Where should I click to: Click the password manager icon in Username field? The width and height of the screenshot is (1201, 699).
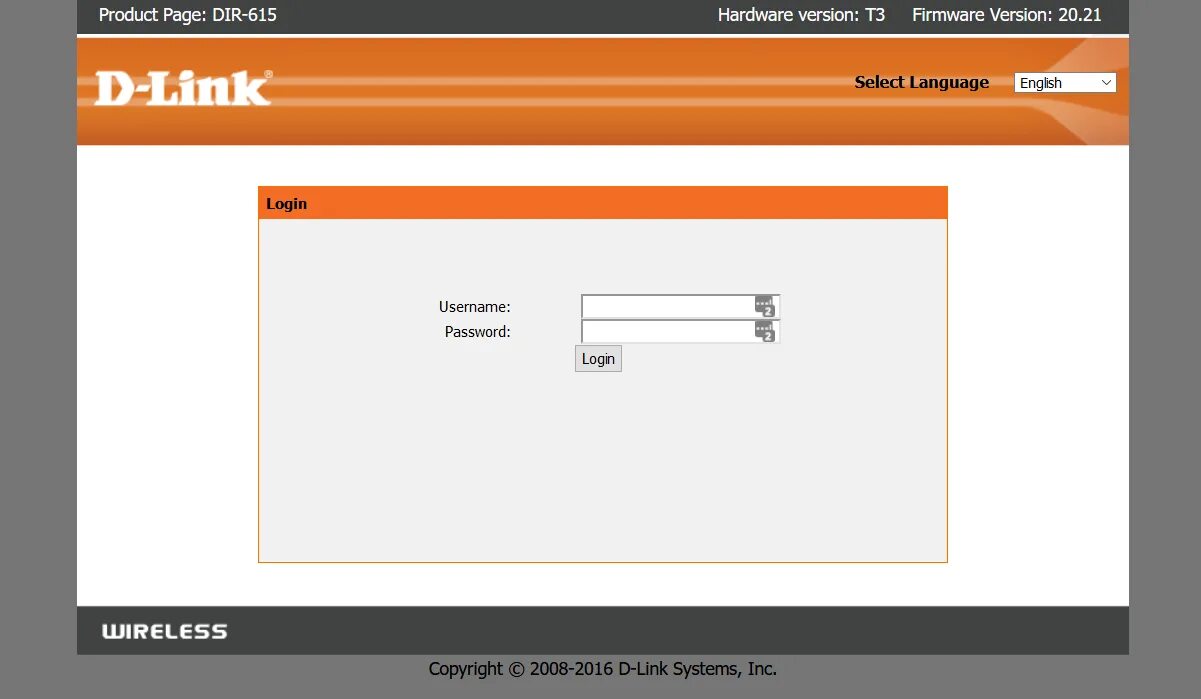pyautogui.click(x=765, y=306)
